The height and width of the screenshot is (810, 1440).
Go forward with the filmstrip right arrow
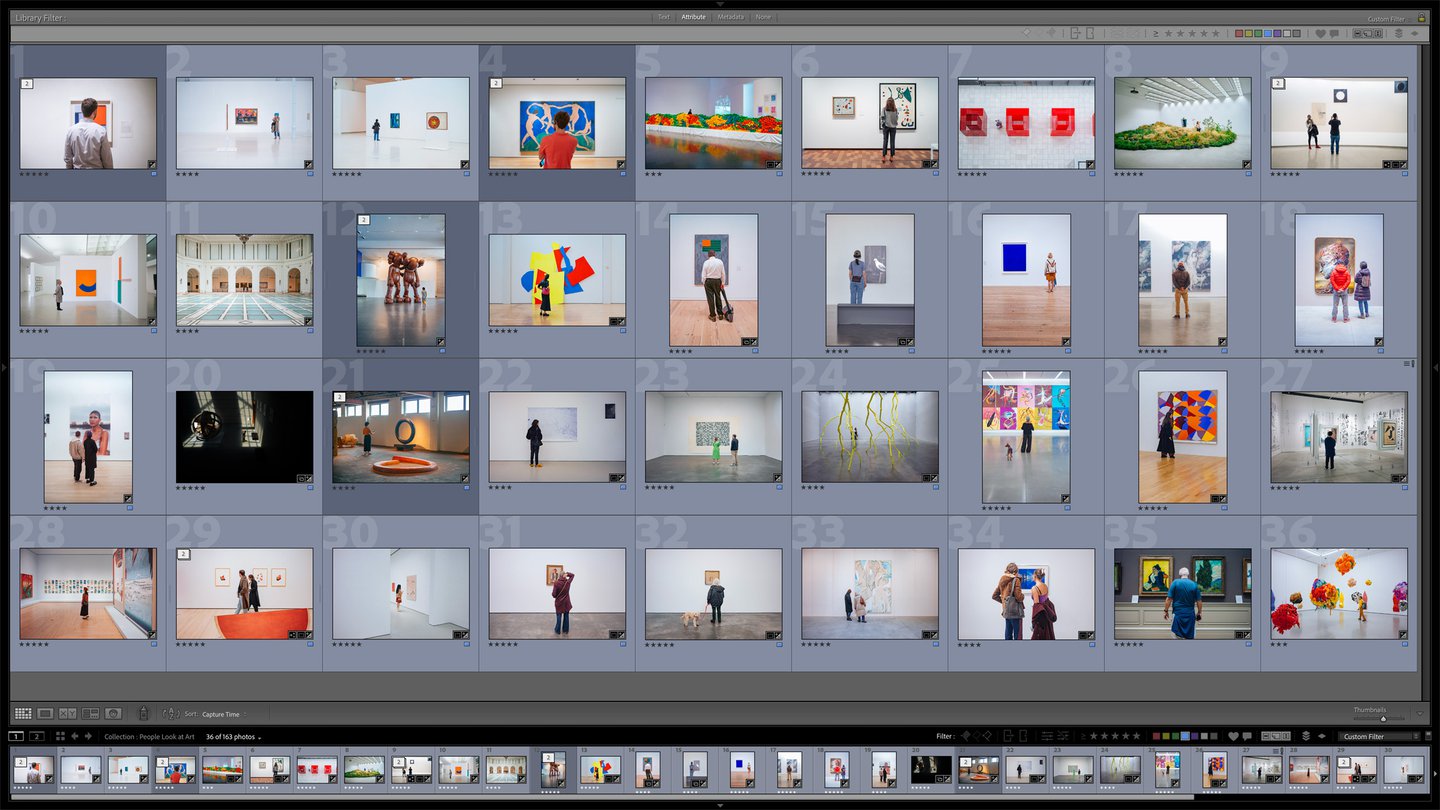coord(88,736)
